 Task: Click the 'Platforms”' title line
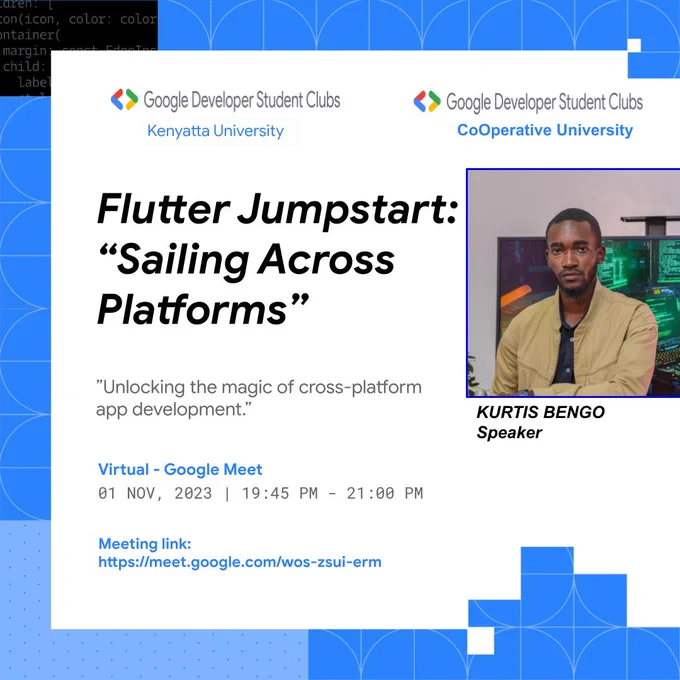pyautogui.click(x=203, y=310)
